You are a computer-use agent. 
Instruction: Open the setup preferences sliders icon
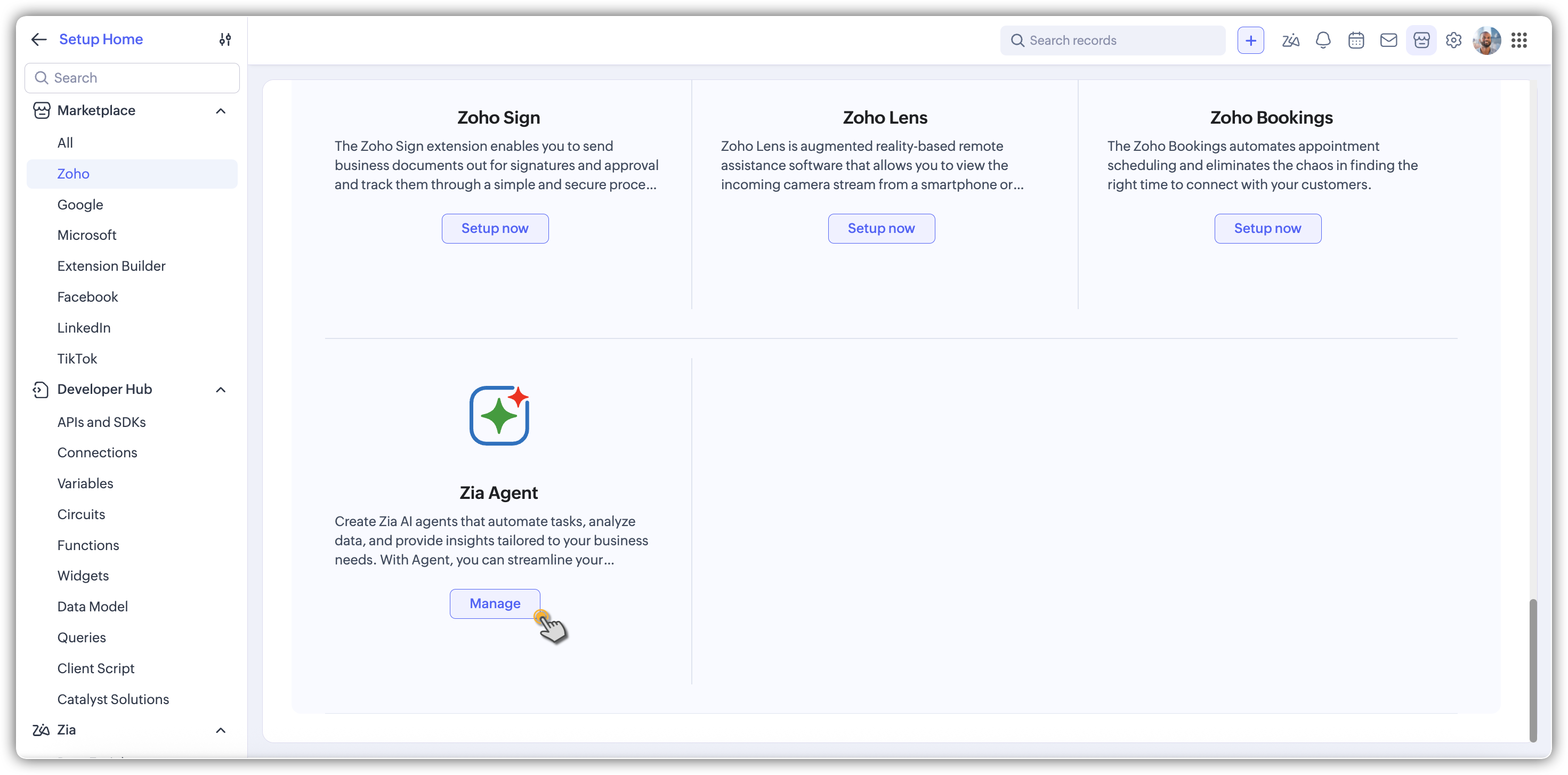[224, 39]
